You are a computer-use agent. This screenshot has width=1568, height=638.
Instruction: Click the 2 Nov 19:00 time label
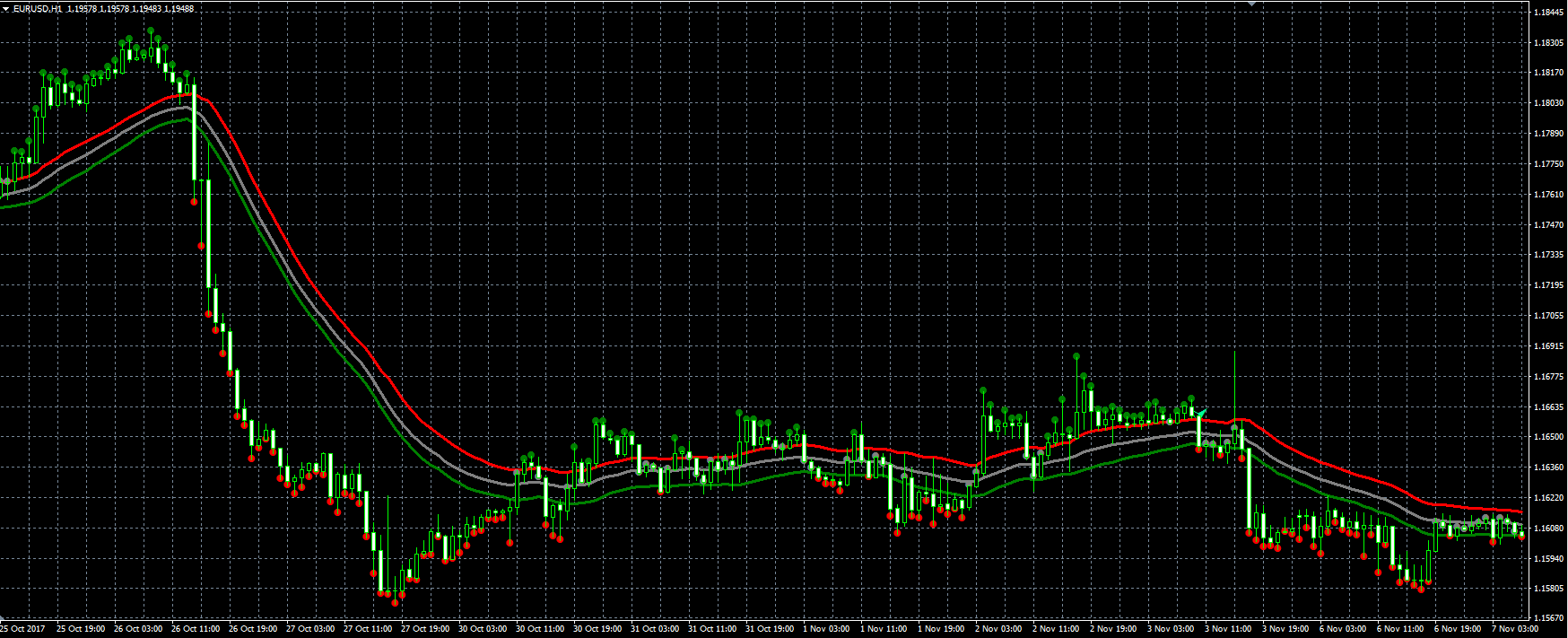(1113, 629)
